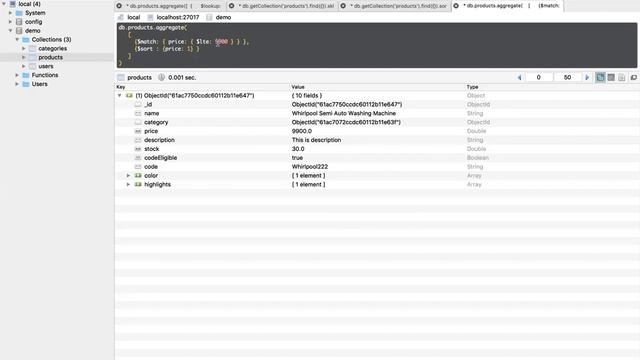Expand the categories collection
Image resolution: width=640 pixels, height=360 pixels.
tap(24, 49)
